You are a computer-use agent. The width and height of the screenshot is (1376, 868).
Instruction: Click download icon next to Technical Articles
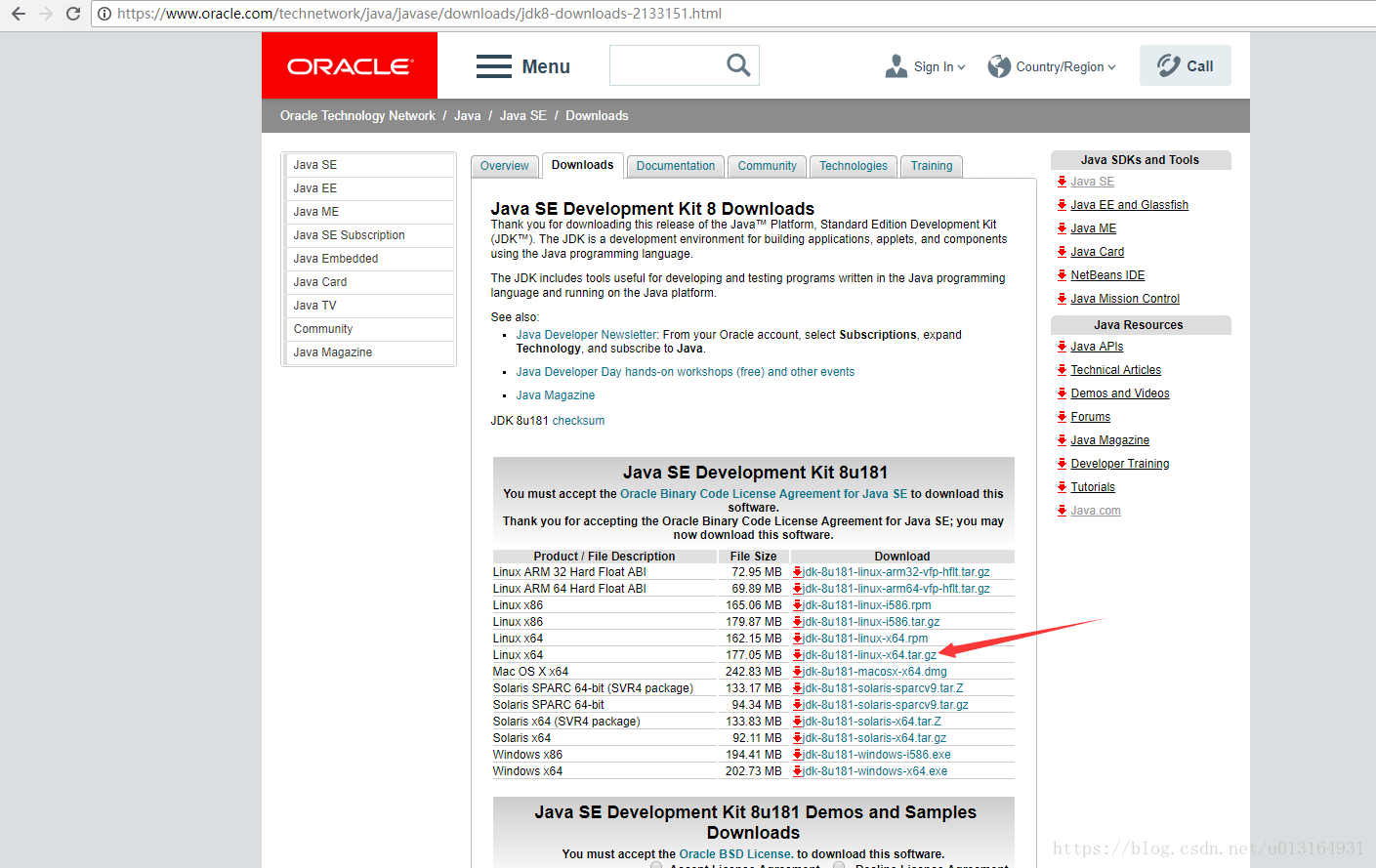point(1062,370)
